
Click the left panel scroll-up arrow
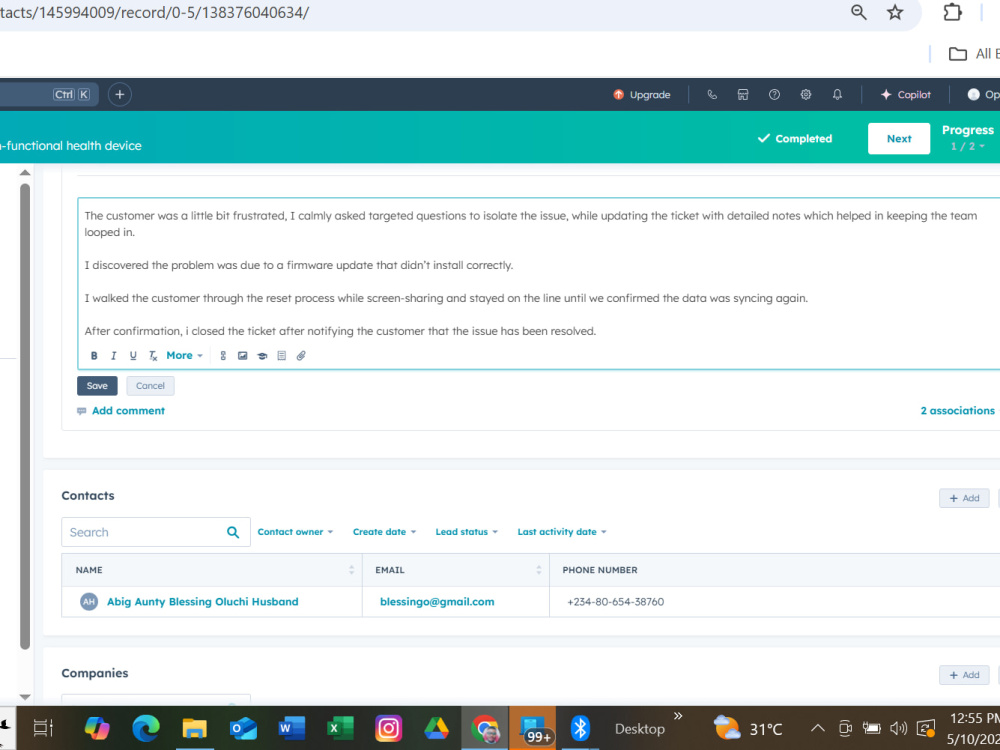click(x=25, y=173)
